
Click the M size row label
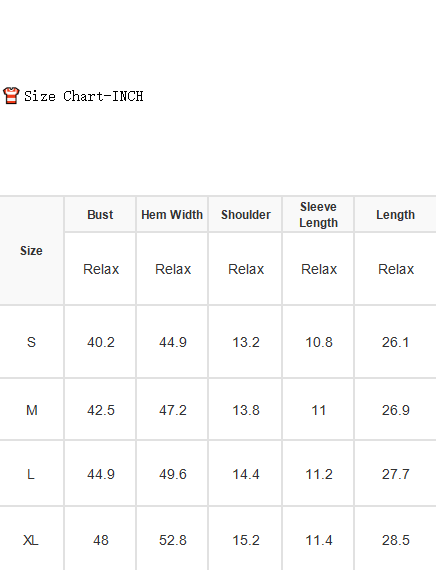[x=32, y=410]
